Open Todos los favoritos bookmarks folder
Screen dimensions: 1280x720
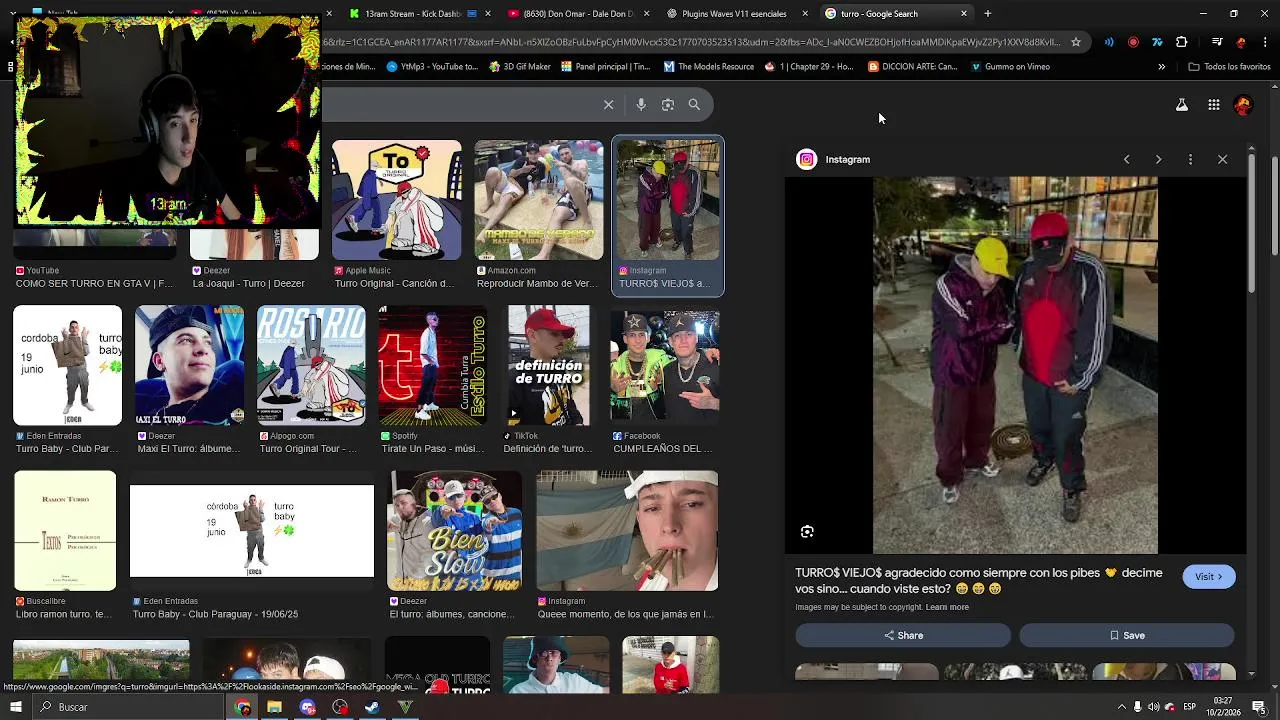pos(1229,67)
